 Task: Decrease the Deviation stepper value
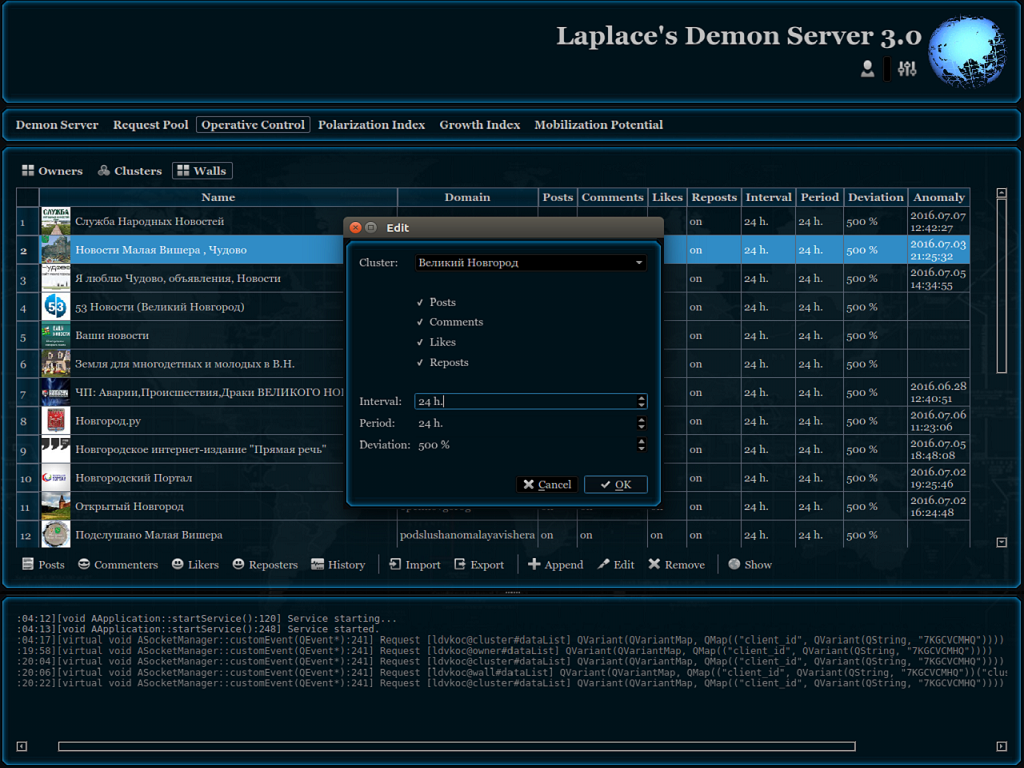point(641,448)
